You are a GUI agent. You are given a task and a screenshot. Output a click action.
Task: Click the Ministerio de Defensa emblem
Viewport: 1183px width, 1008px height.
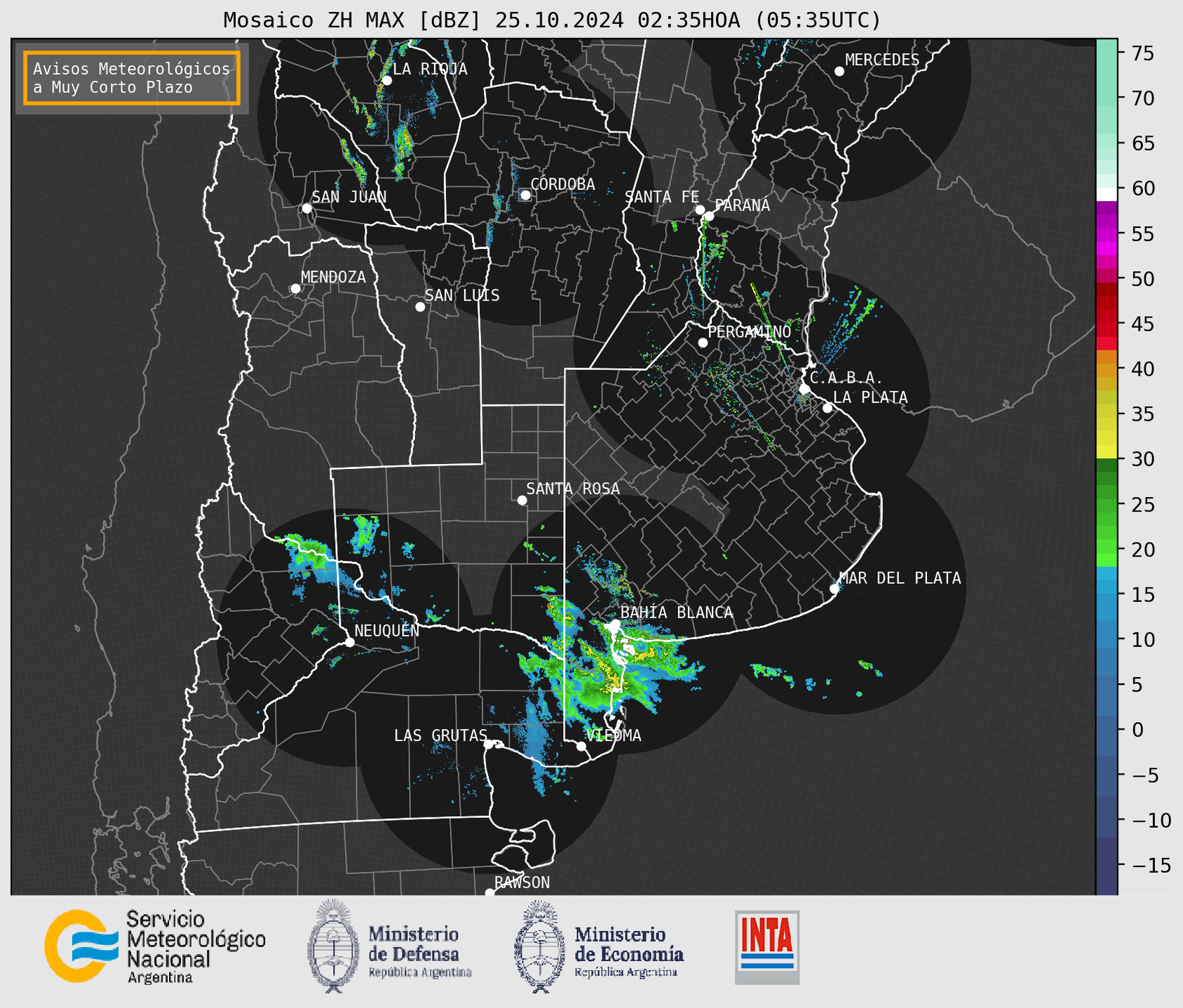[x=332, y=946]
